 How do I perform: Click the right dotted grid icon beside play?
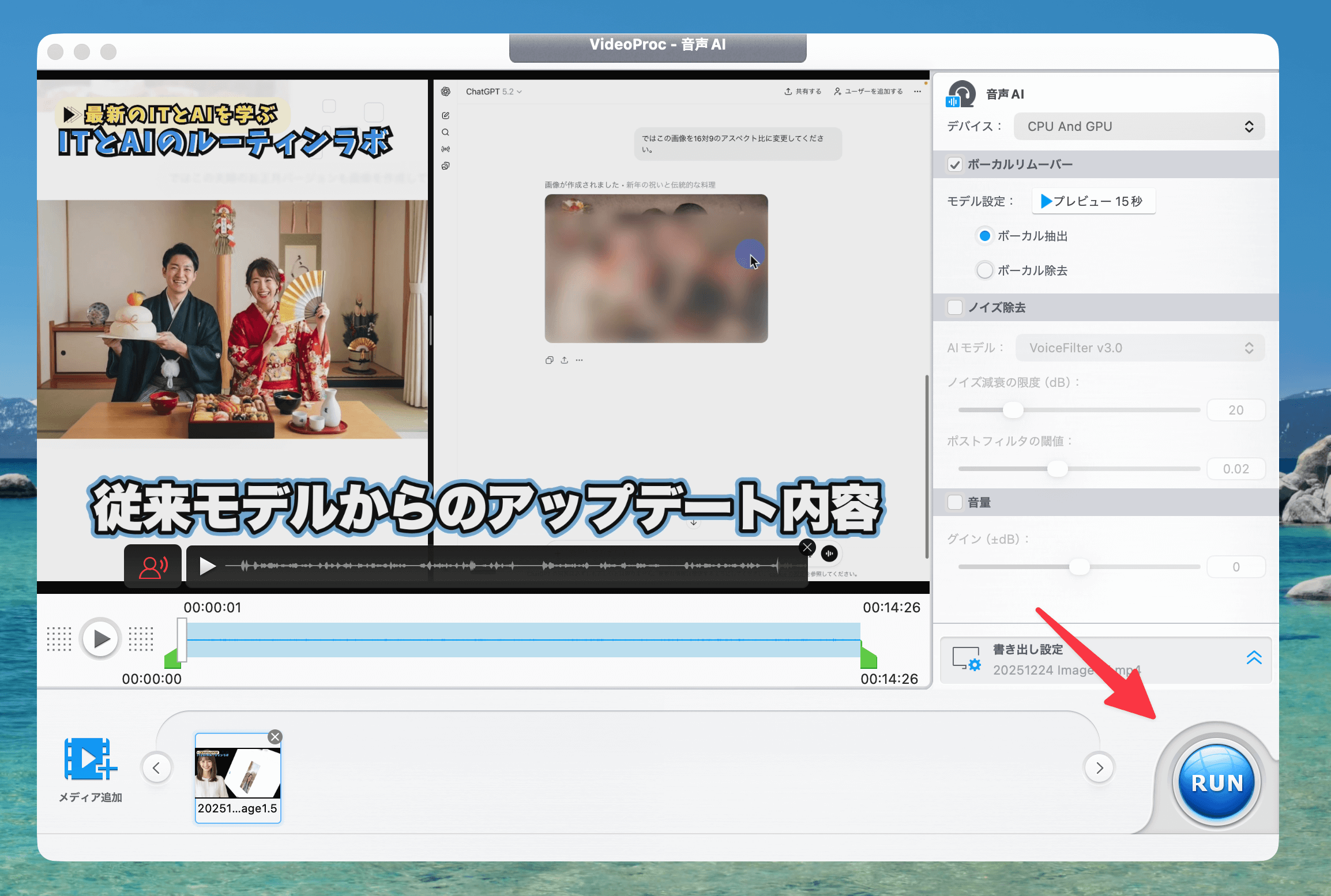pyautogui.click(x=141, y=639)
